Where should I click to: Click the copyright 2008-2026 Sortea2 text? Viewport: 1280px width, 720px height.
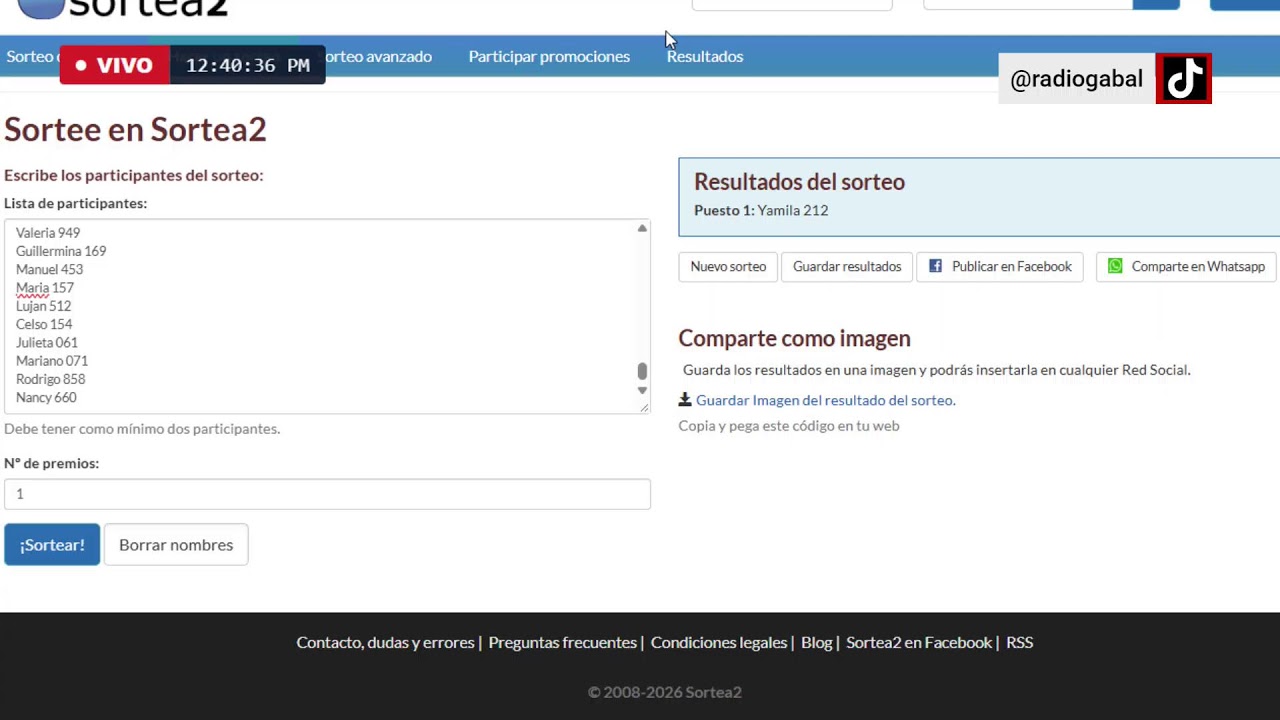(665, 692)
